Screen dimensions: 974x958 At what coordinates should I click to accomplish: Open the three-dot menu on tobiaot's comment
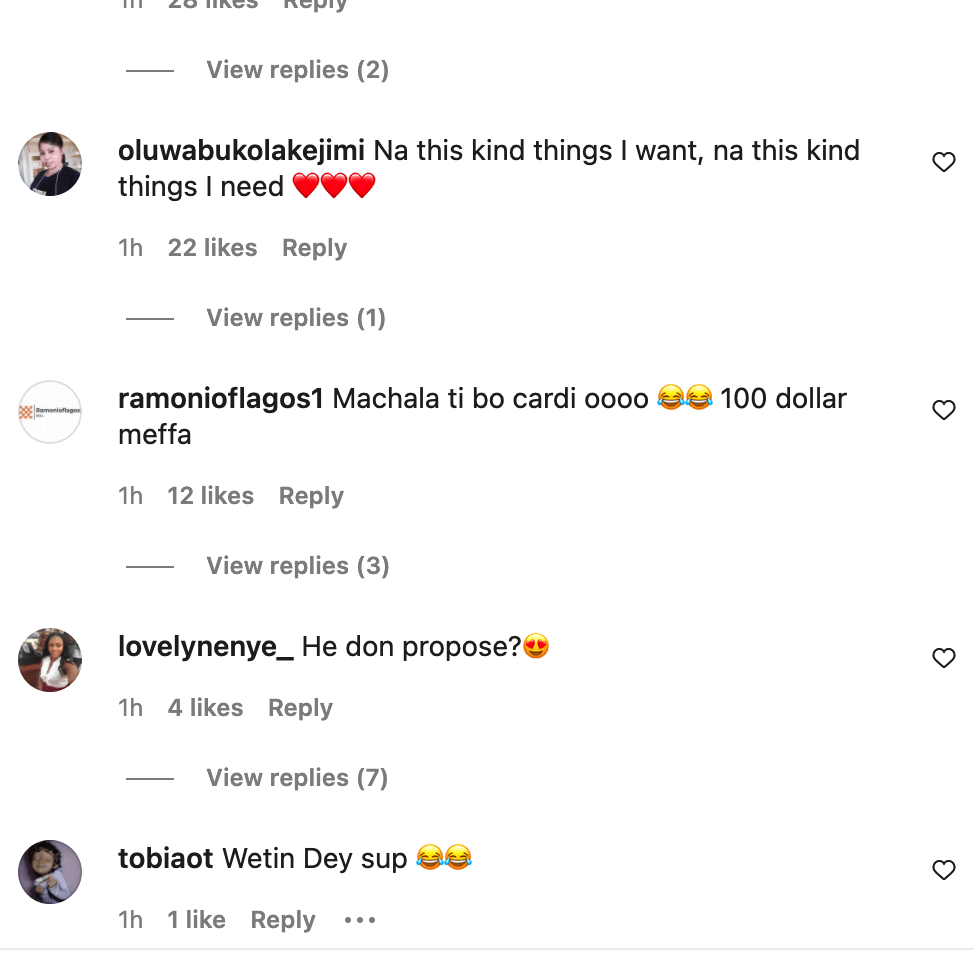point(360,920)
